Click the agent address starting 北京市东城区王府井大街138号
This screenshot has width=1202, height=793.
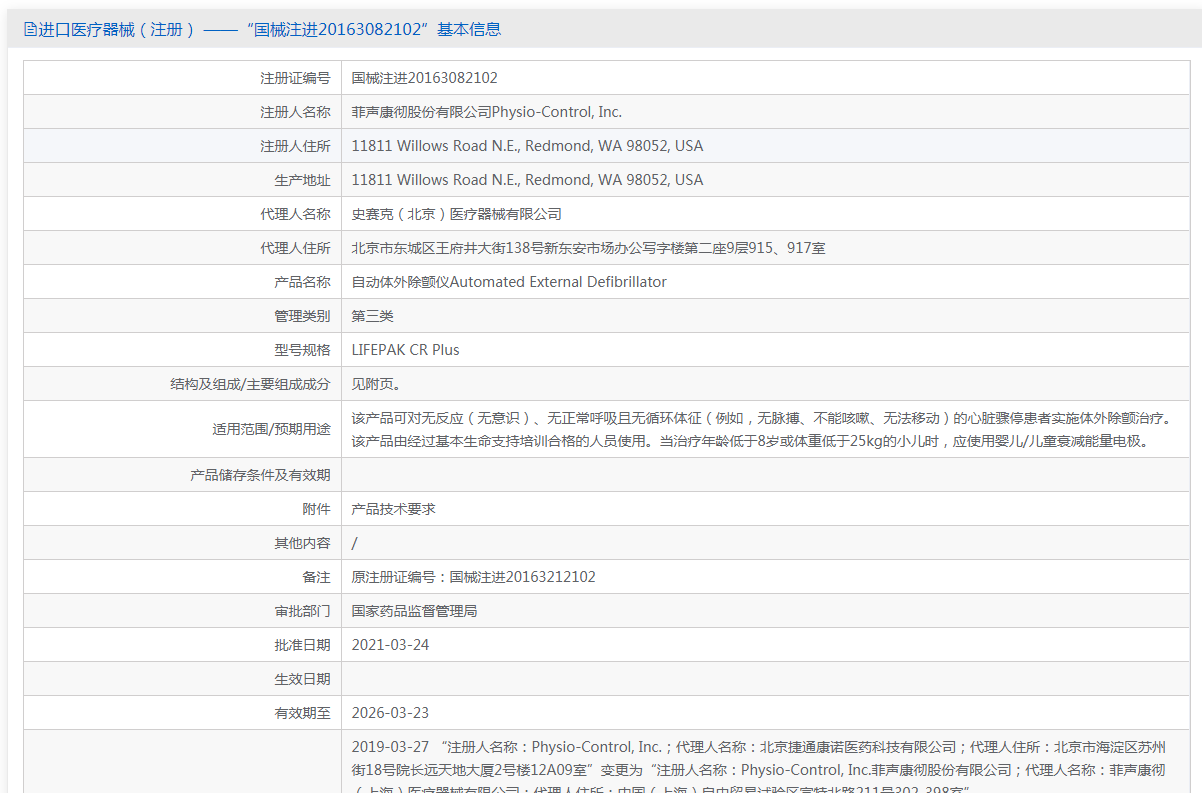tap(589, 248)
